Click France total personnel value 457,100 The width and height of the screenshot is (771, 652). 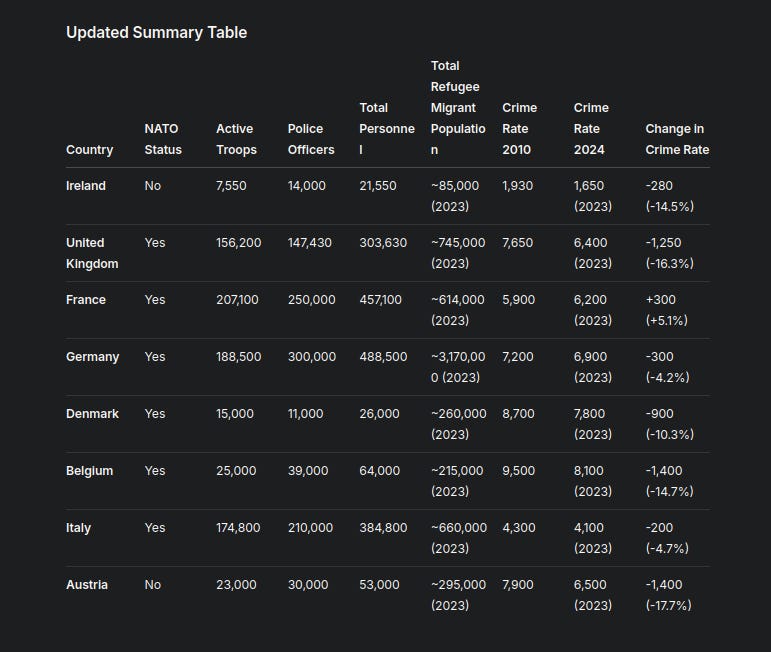pos(381,300)
